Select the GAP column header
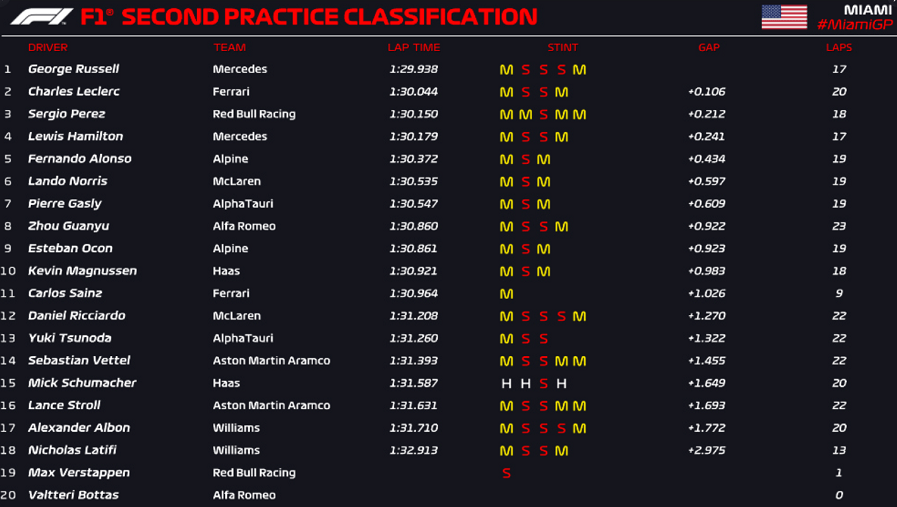 (708, 48)
